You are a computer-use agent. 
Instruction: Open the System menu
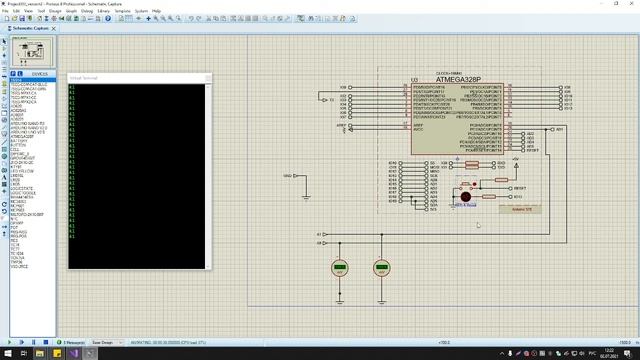click(x=141, y=11)
